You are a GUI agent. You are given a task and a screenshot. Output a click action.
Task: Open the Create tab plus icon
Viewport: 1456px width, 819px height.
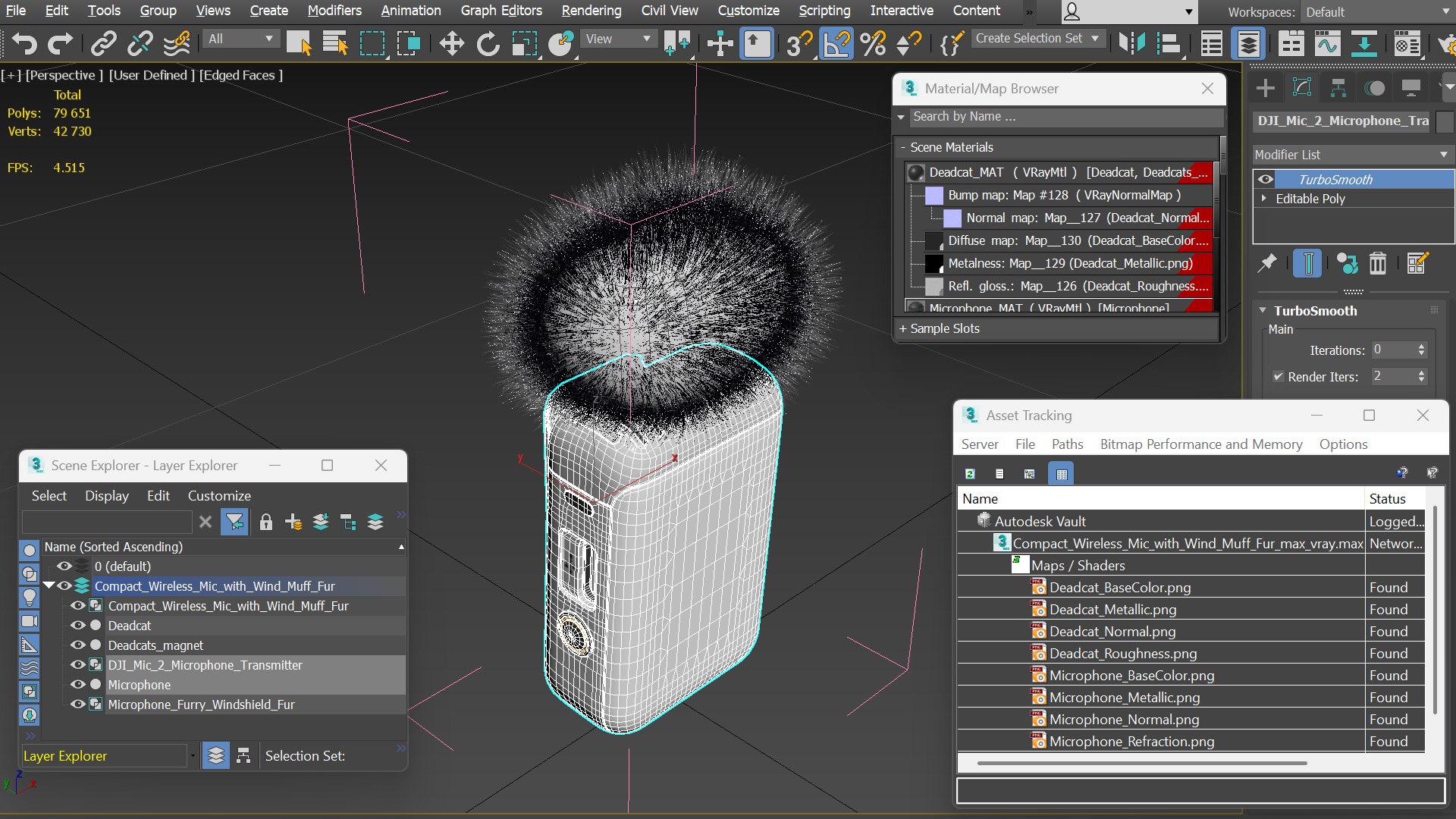pyautogui.click(x=1265, y=88)
